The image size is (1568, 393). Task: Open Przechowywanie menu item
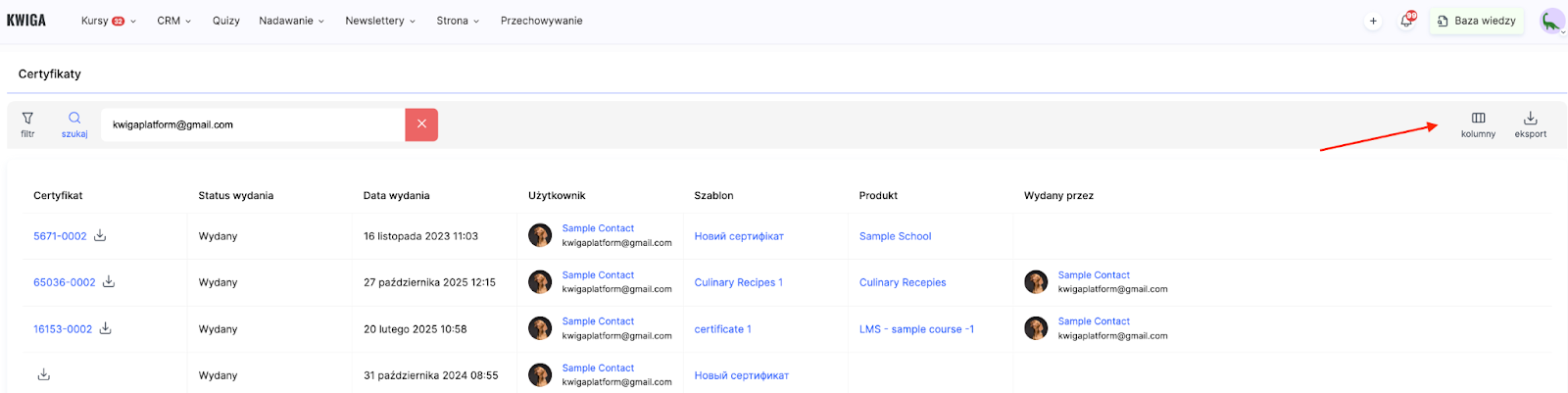(541, 21)
